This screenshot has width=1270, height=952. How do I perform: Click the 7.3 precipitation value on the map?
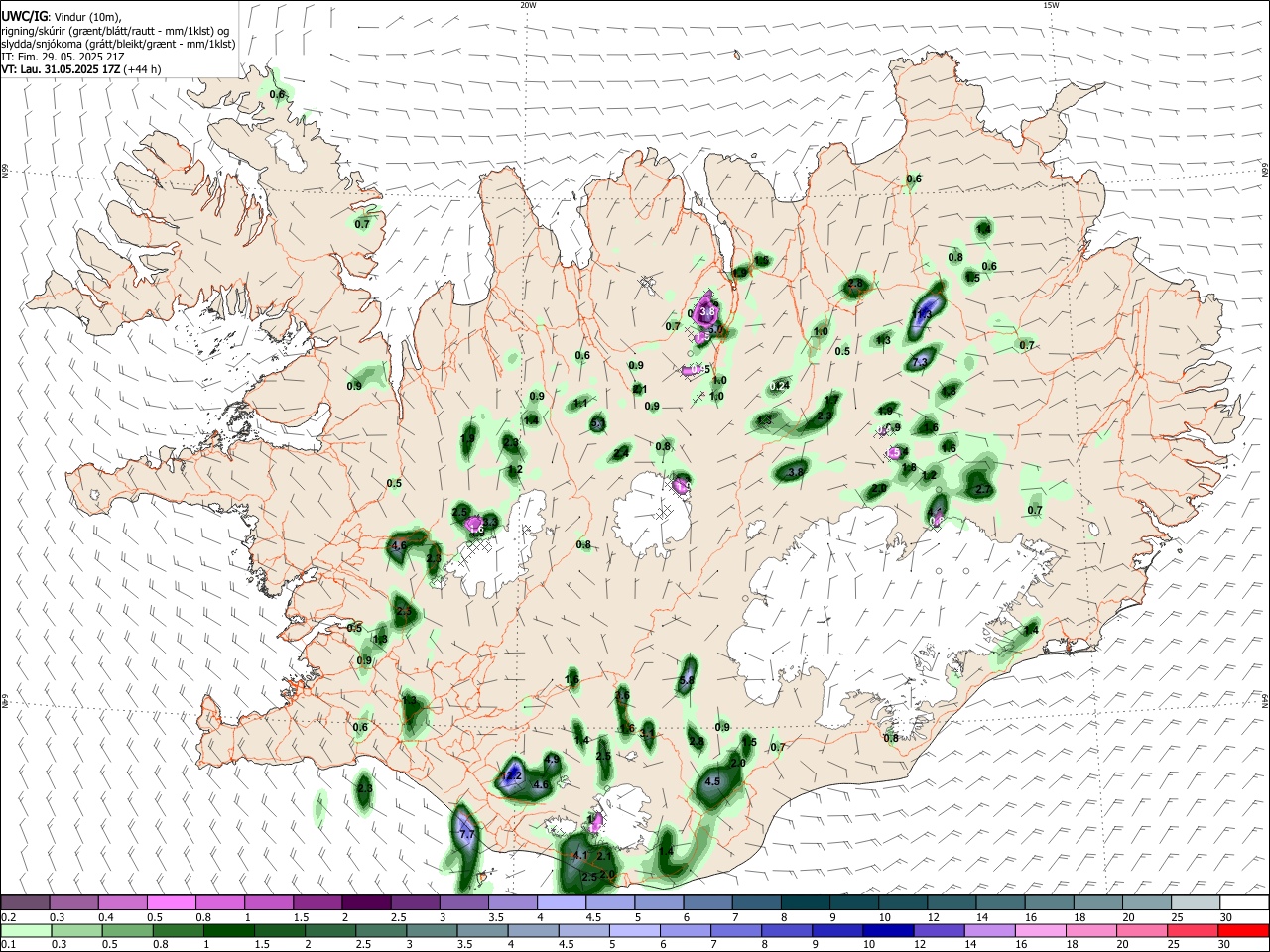[919, 362]
